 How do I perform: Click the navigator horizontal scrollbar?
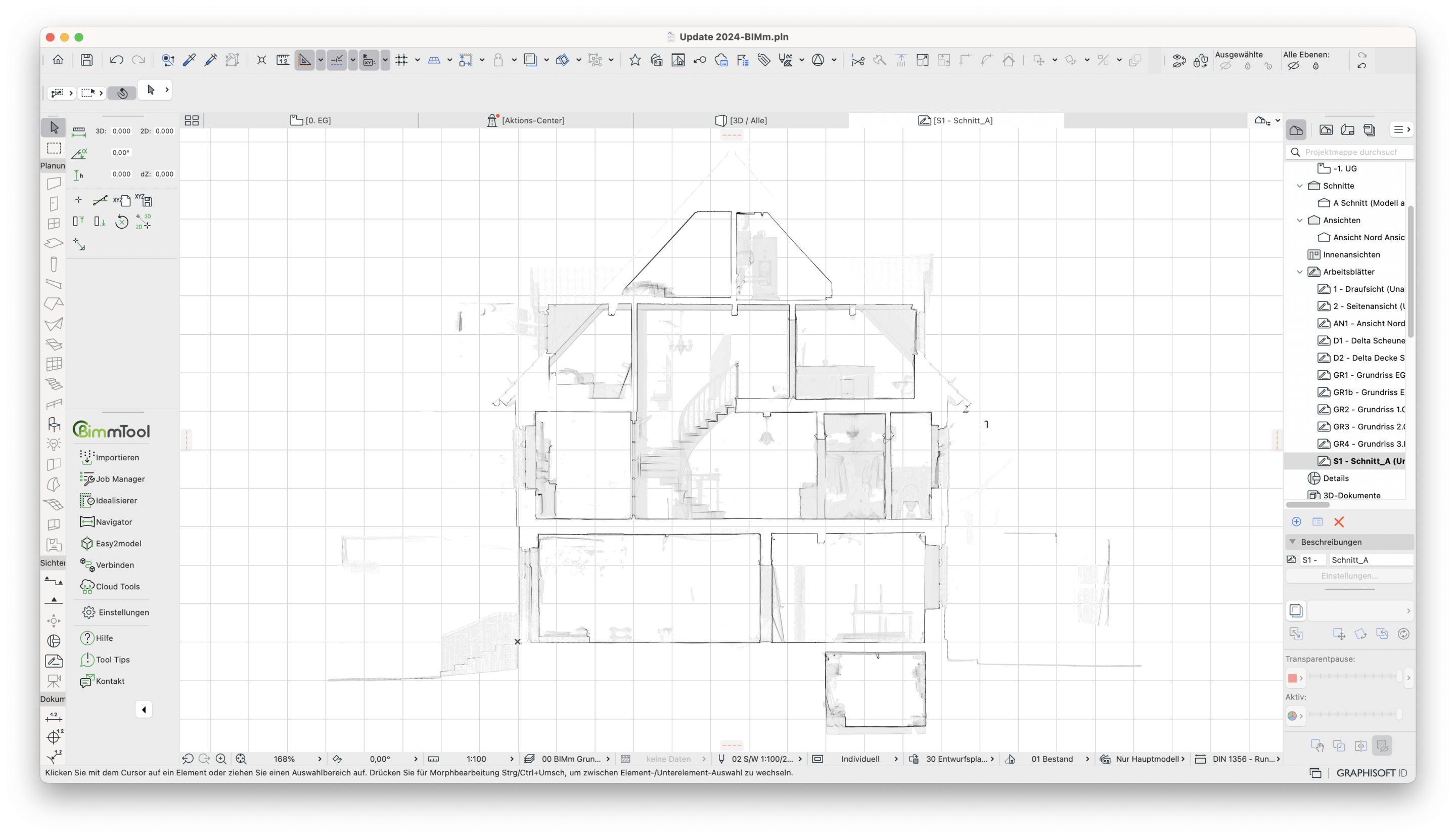[x=1308, y=505]
